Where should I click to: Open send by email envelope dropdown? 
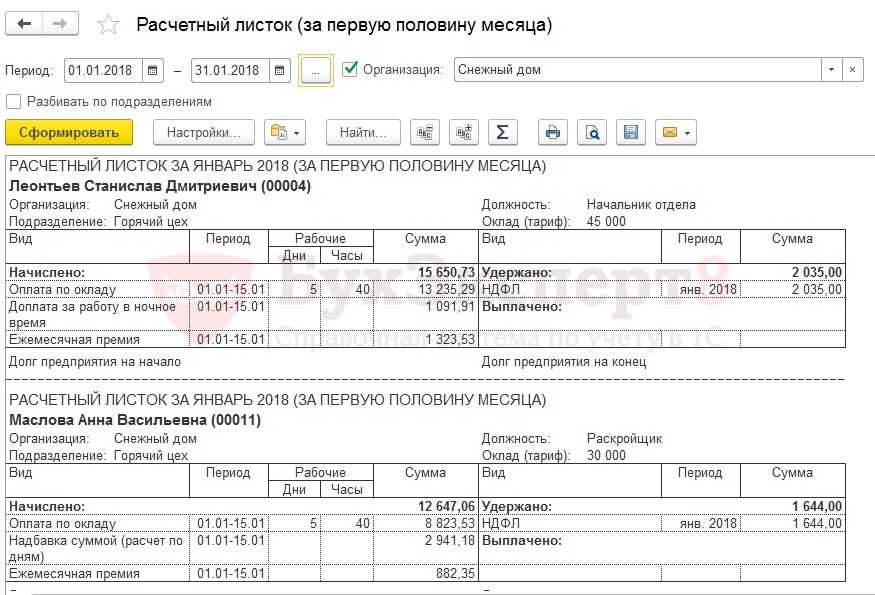tap(676, 132)
